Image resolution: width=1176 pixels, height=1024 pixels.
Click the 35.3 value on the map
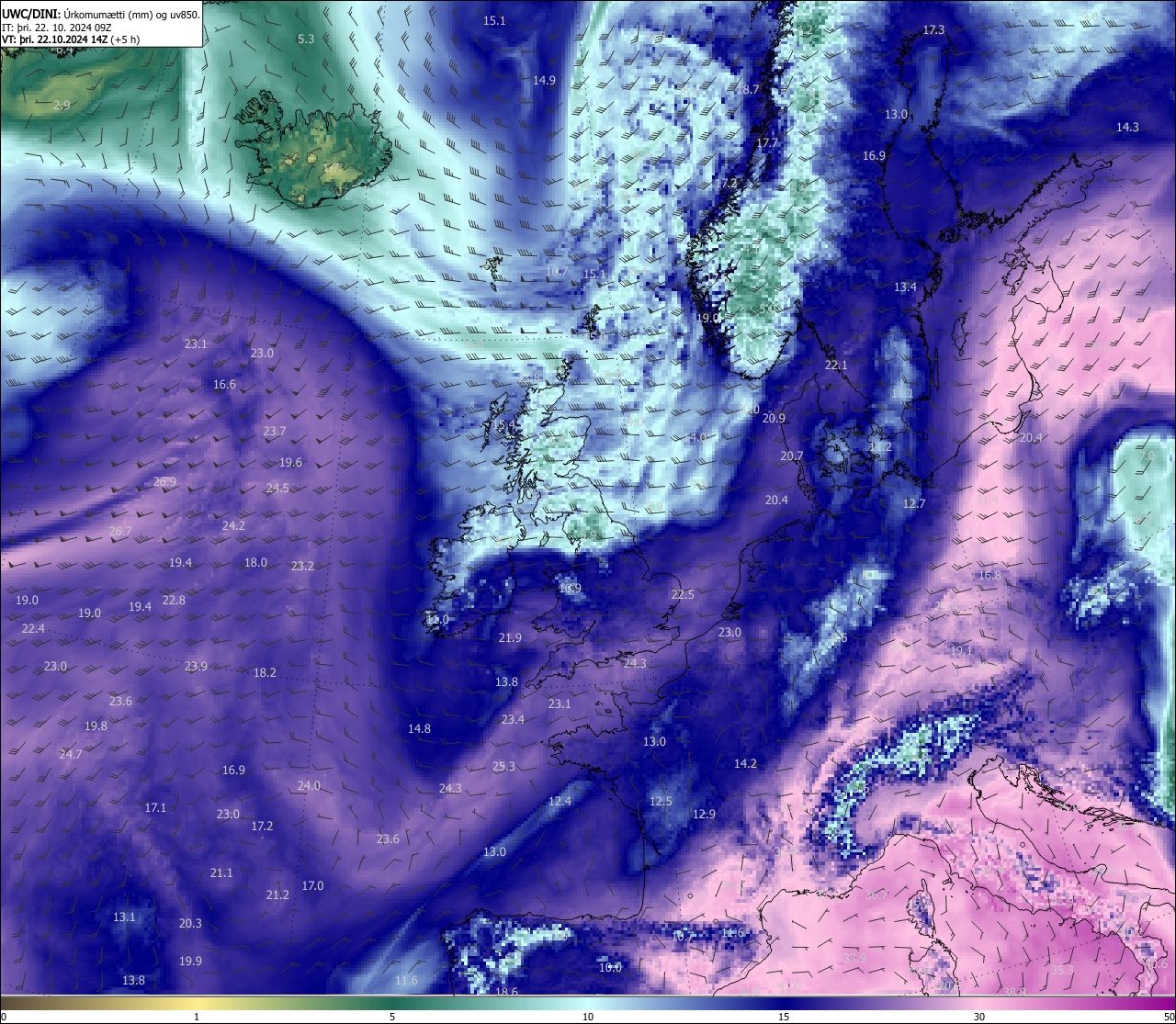point(1063,971)
